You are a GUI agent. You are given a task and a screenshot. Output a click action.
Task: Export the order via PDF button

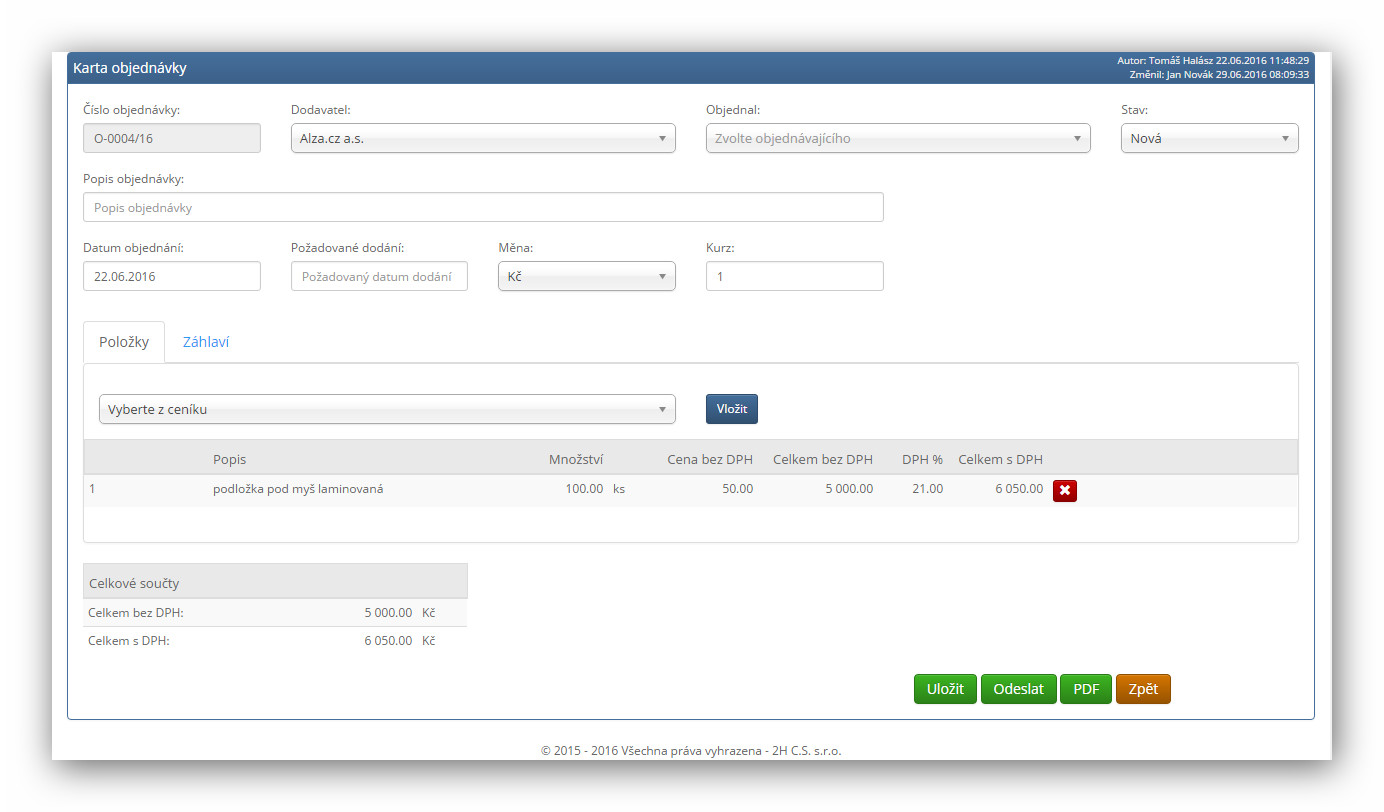pos(1085,689)
